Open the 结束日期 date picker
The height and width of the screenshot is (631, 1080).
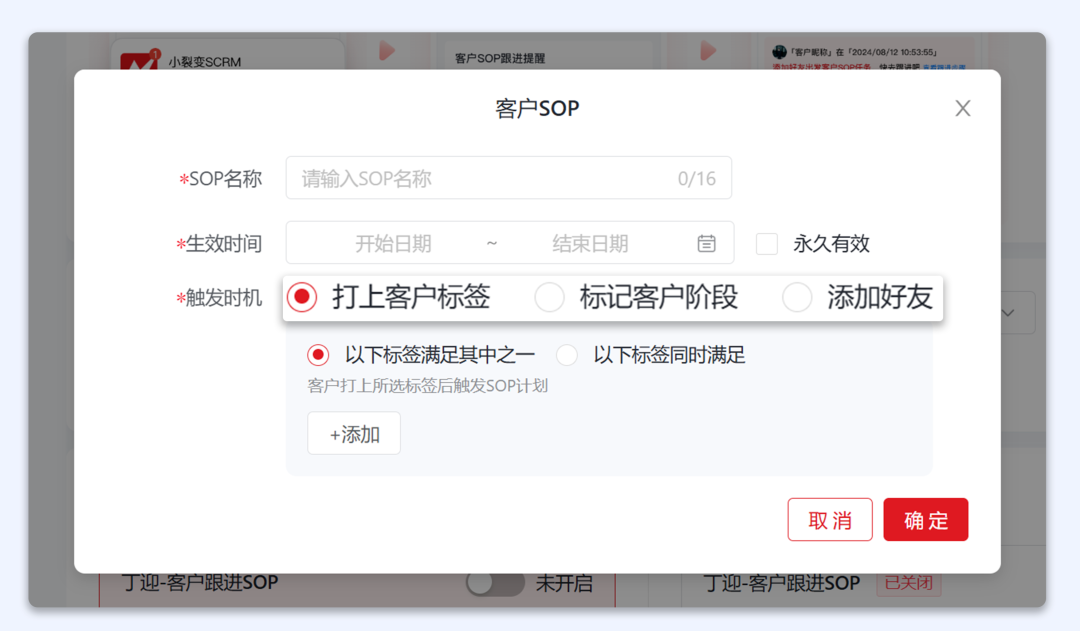click(x=590, y=243)
